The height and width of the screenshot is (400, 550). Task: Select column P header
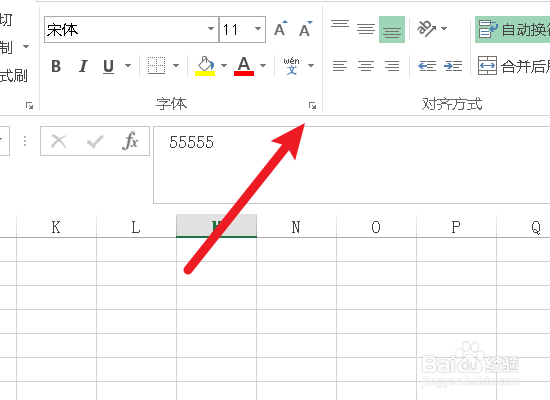(x=456, y=227)
